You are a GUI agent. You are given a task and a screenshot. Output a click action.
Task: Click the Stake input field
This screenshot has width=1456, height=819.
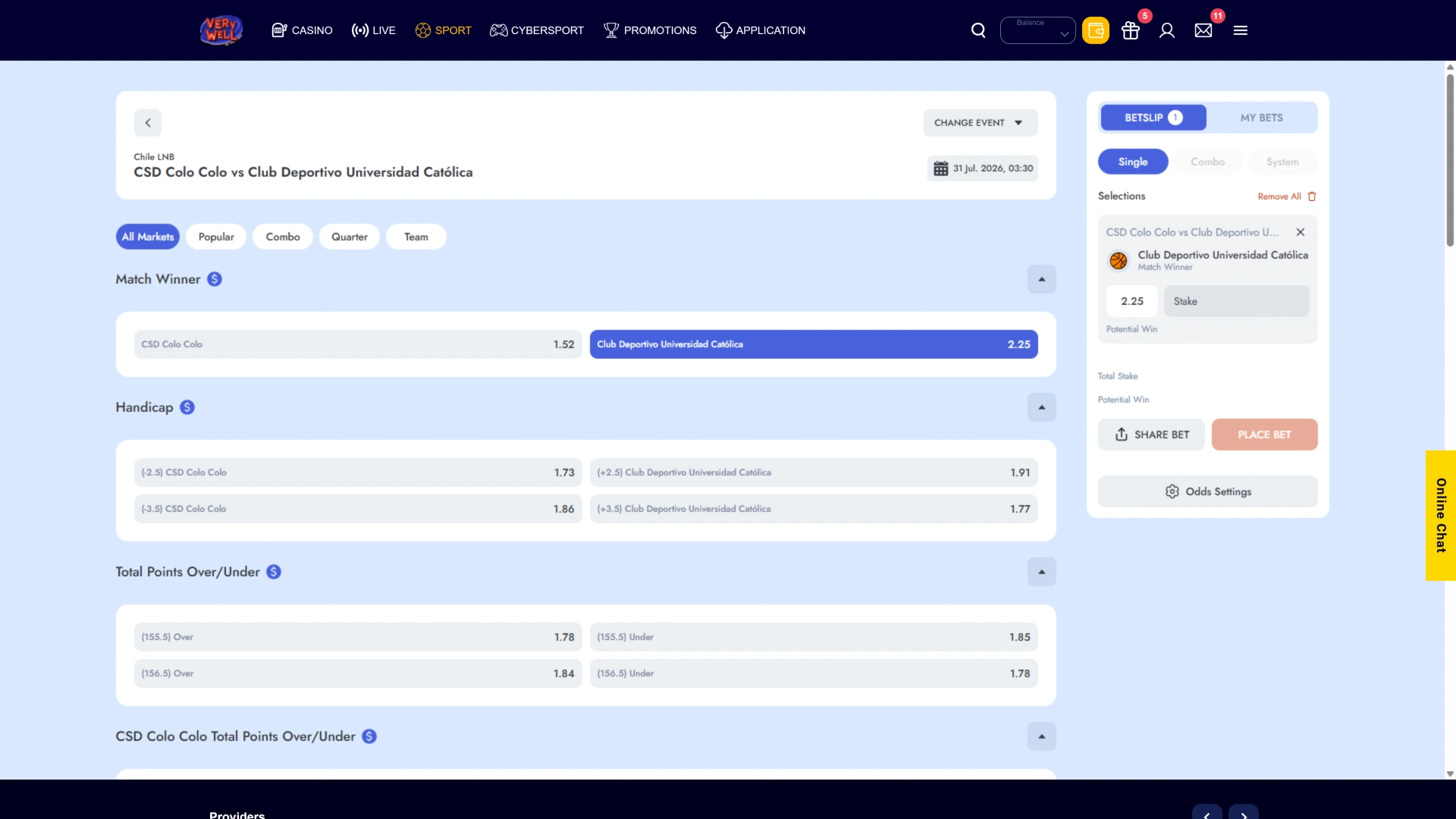pyautogui.click(x=1237, y=301)
